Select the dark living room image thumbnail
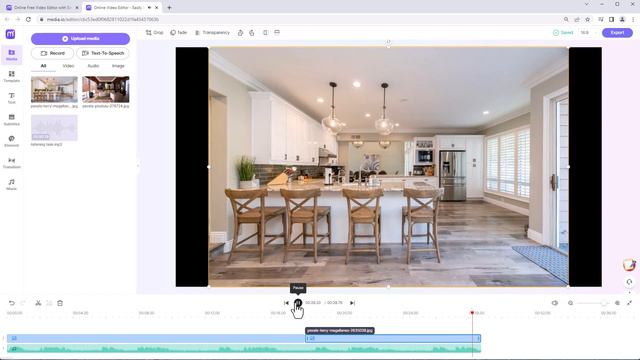 pos(106,89)
